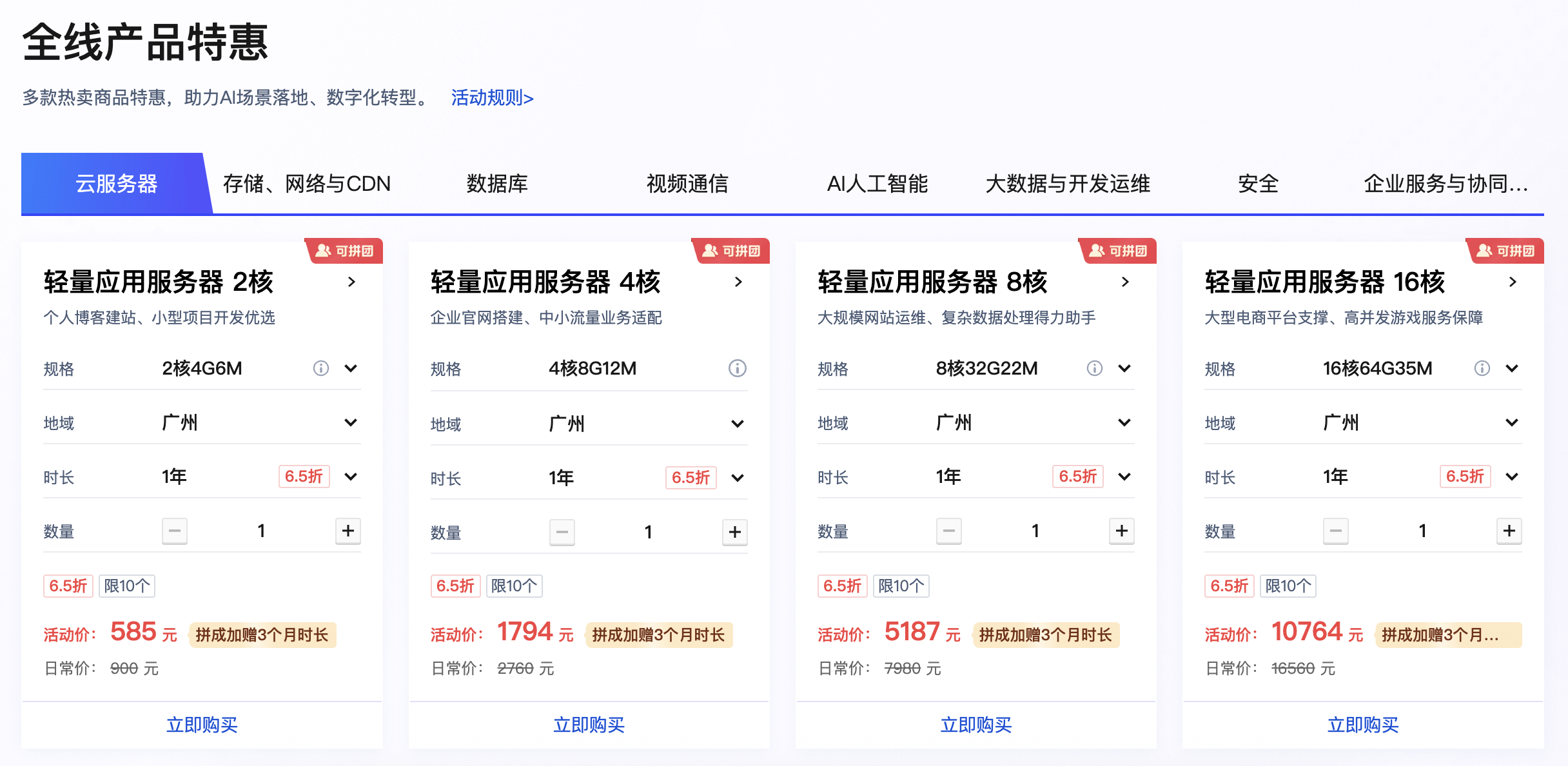The width and height of the screenshot is (1568, 766).
Task: Click 可拼团 badge on 4核 server card
Action: [732, 251]
